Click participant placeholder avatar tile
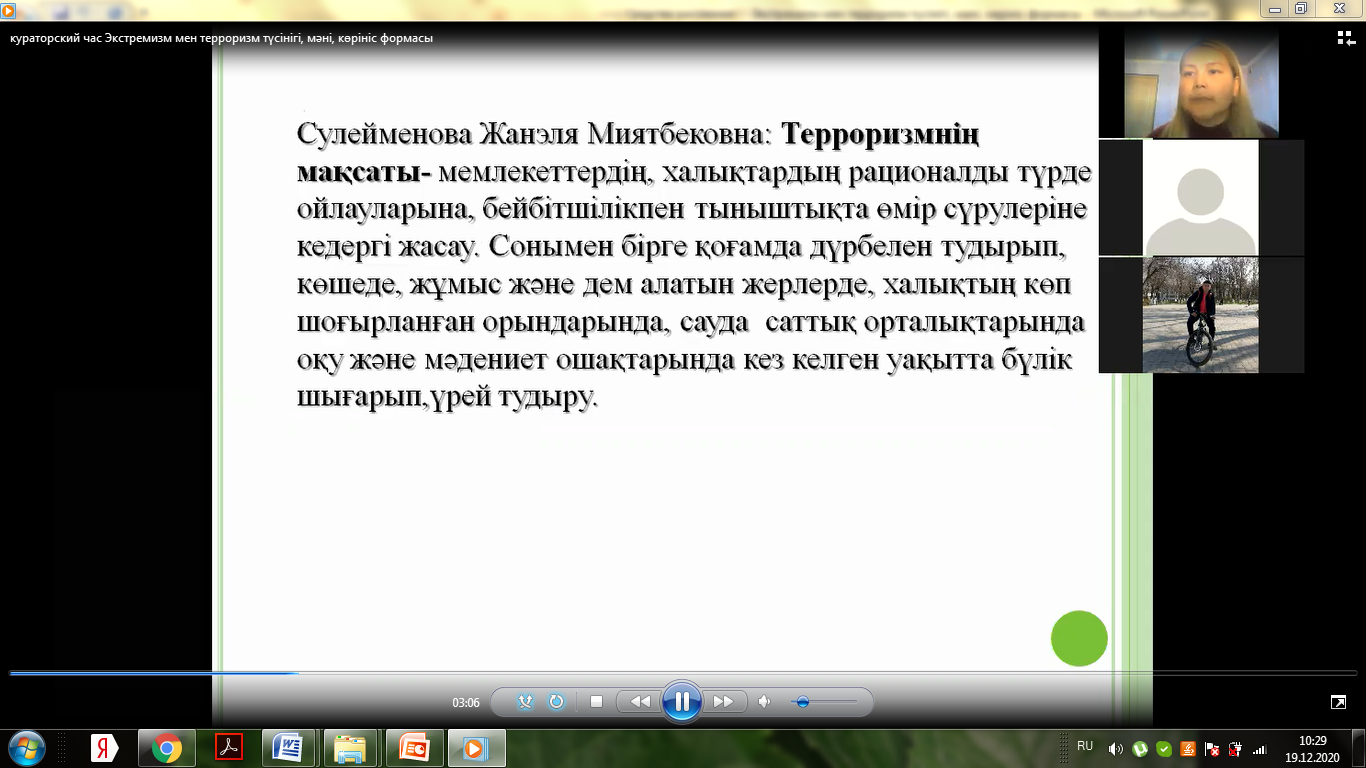Screen dimensions: 1366x768 coord(1200,198)
